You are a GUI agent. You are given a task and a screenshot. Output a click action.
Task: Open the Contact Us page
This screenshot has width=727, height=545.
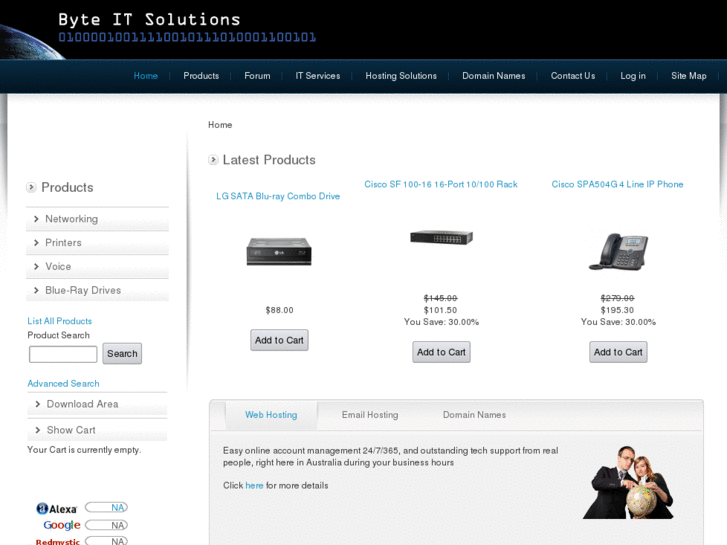tap(573, 76)
